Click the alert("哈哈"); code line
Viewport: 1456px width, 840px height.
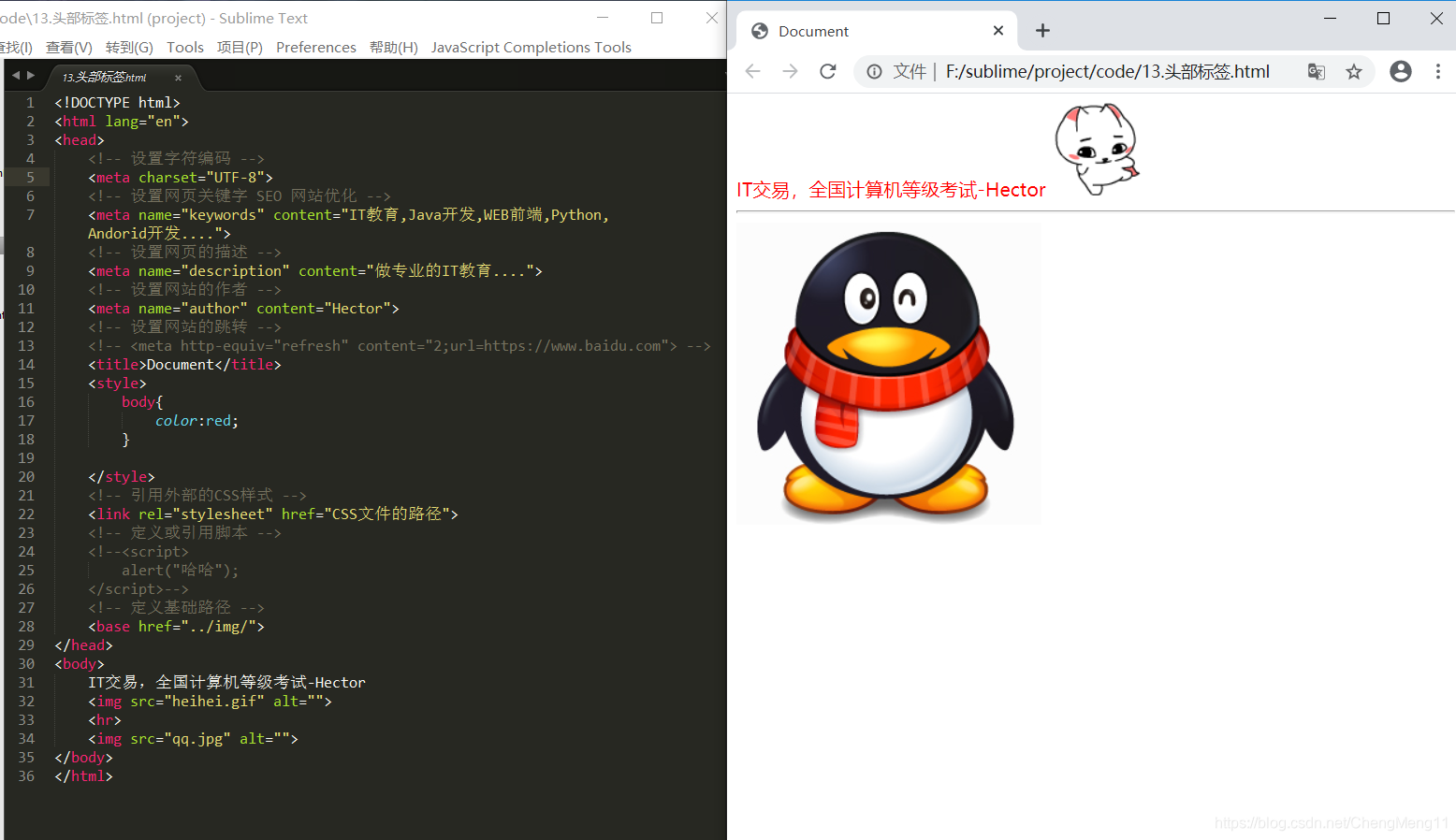(x=180, y=571)
